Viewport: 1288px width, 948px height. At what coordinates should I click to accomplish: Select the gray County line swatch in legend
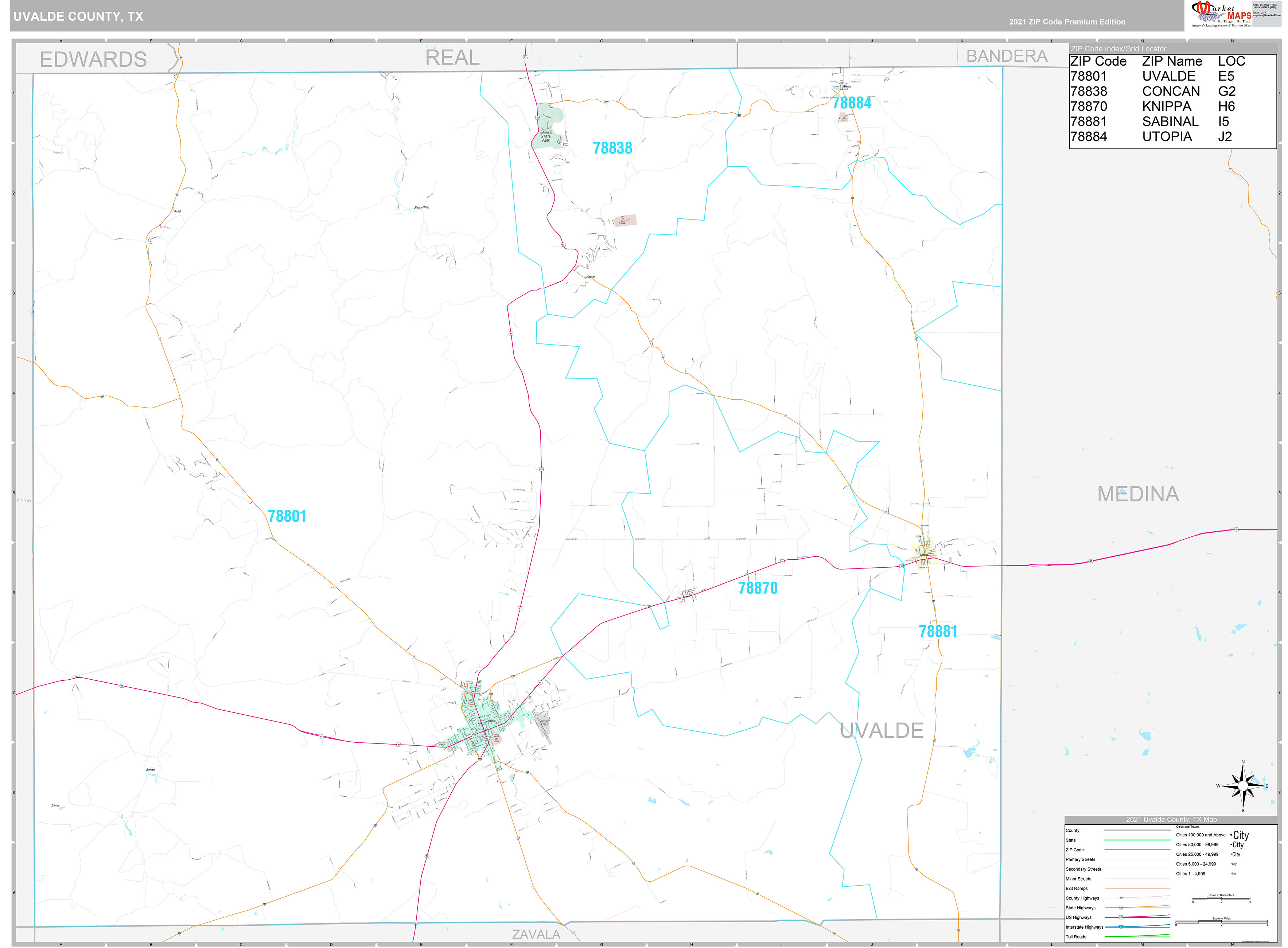coord(1137,830)
